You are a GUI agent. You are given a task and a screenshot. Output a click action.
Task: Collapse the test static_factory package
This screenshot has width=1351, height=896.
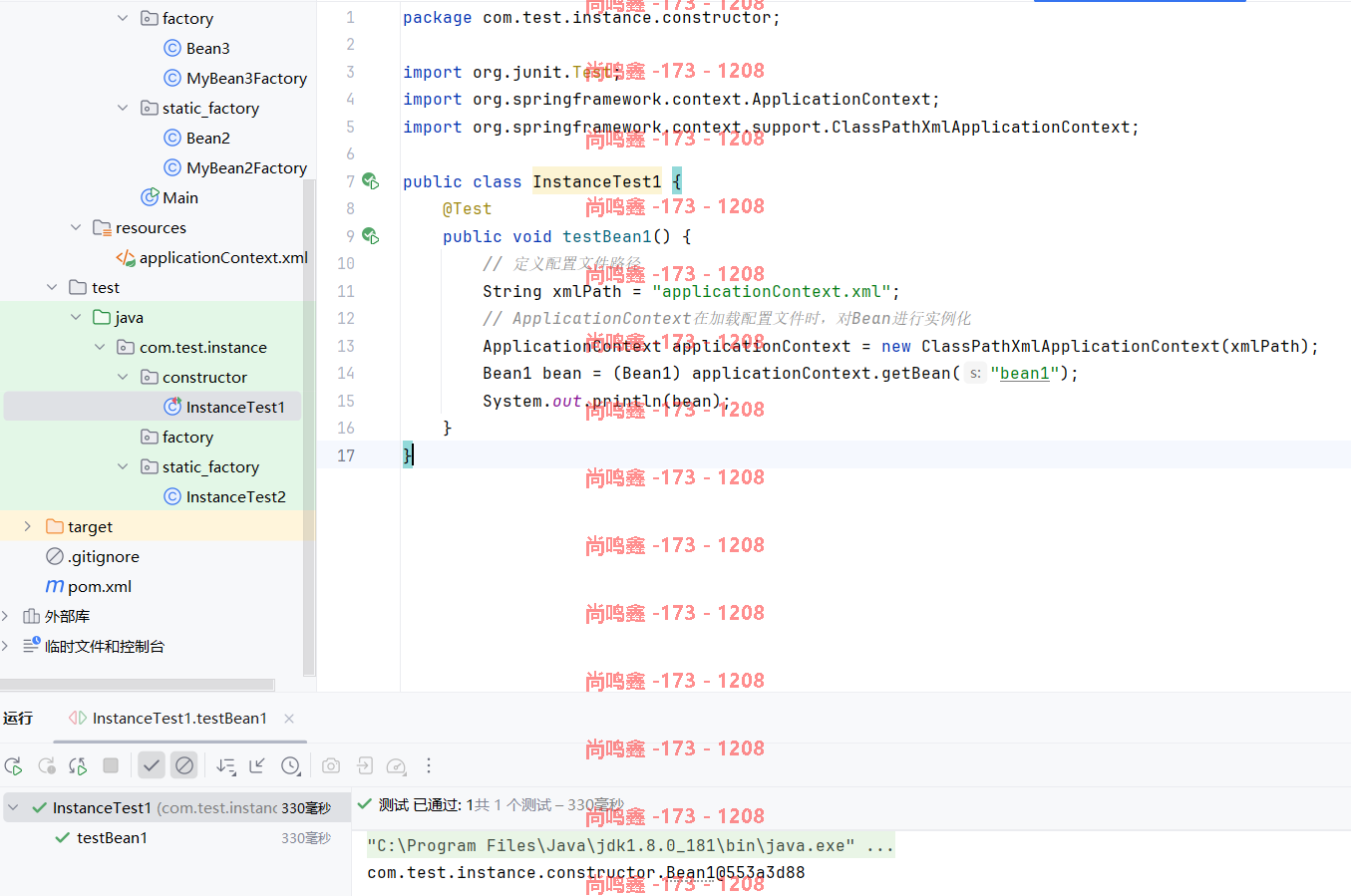pos(123,466)
